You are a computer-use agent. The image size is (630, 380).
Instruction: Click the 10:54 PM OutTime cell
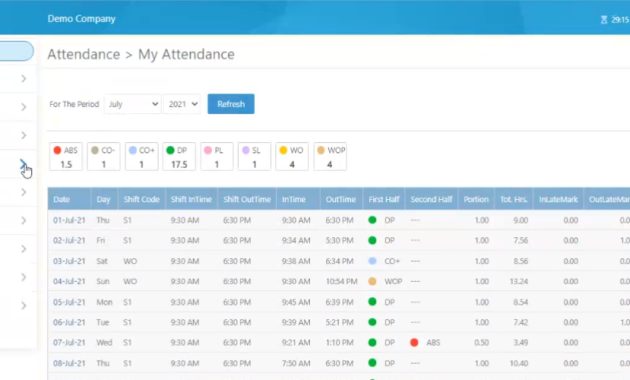point(342,281)
